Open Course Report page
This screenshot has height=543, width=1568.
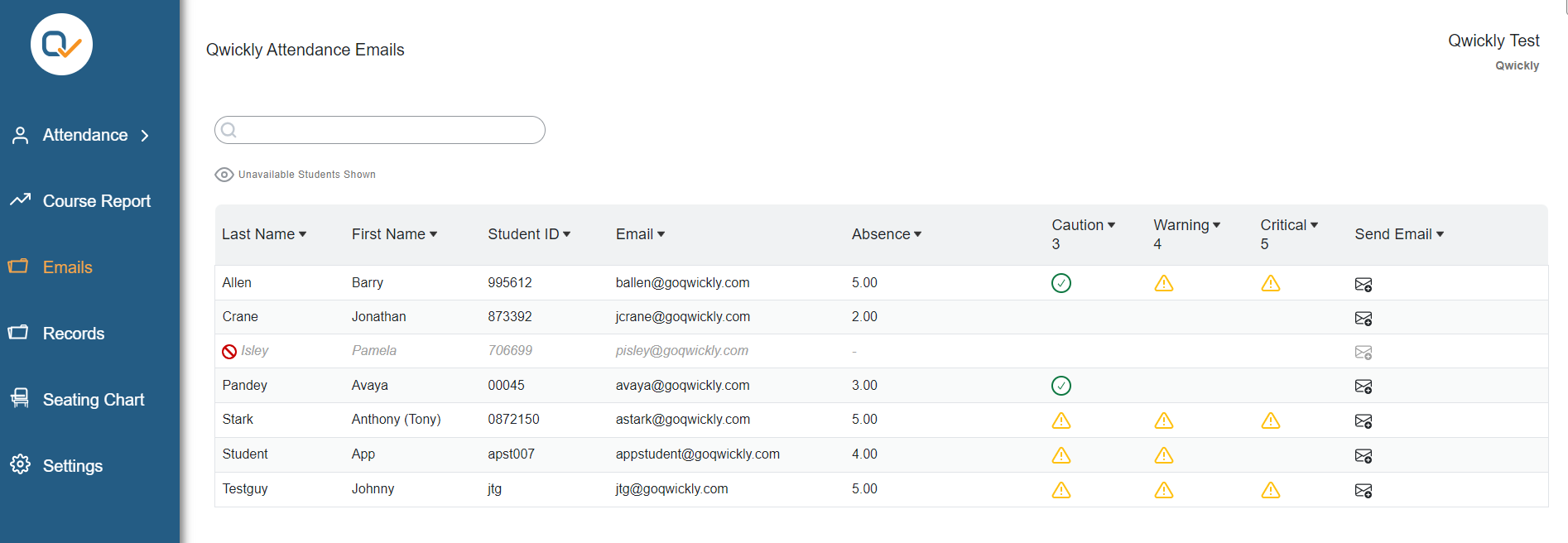point(97,201)
